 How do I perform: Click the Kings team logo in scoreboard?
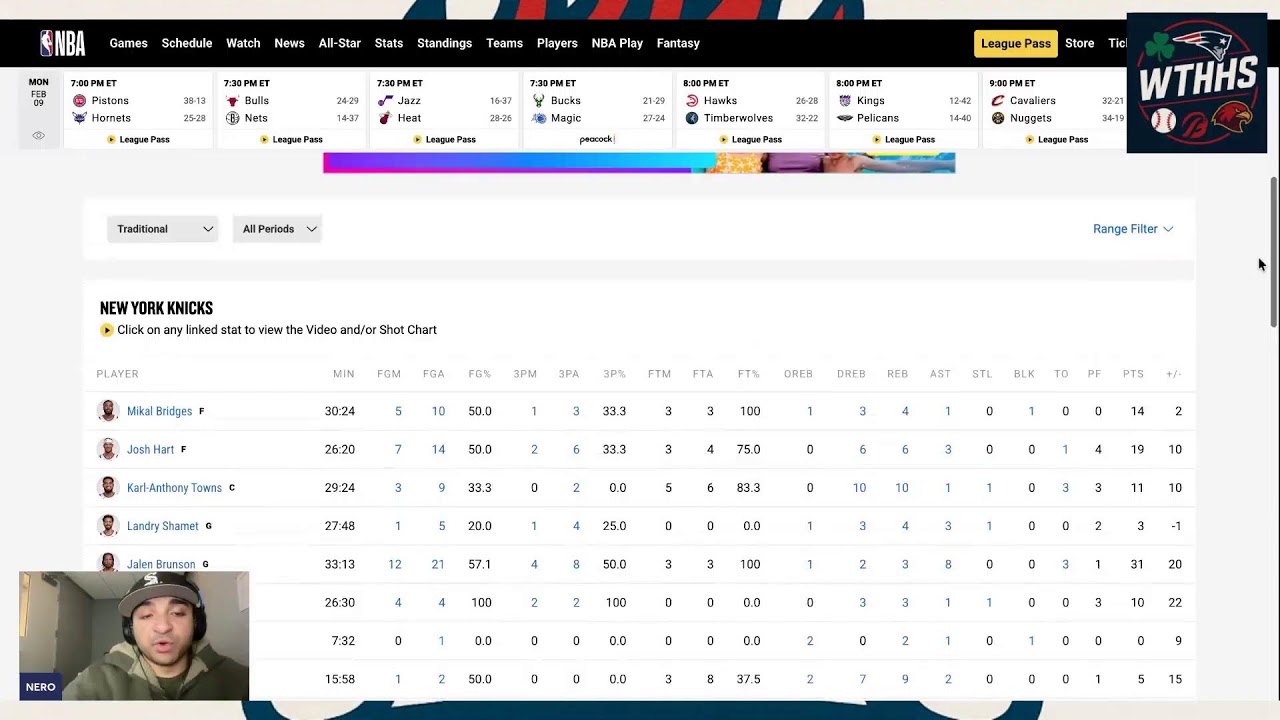[x=845, y=100]
